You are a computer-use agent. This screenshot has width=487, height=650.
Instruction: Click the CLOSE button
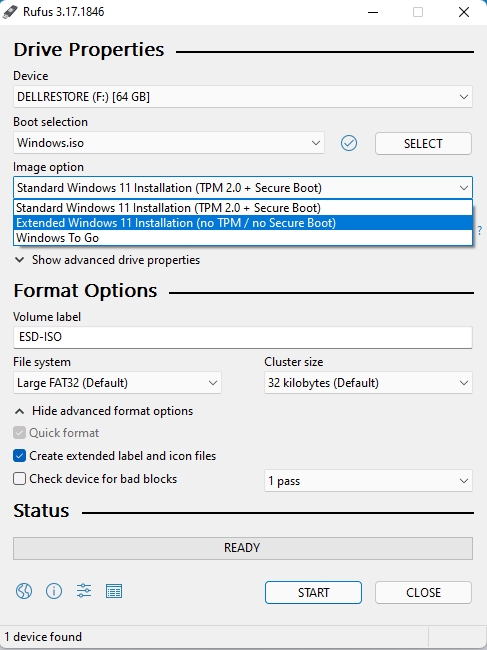click(x=423, y=592)
